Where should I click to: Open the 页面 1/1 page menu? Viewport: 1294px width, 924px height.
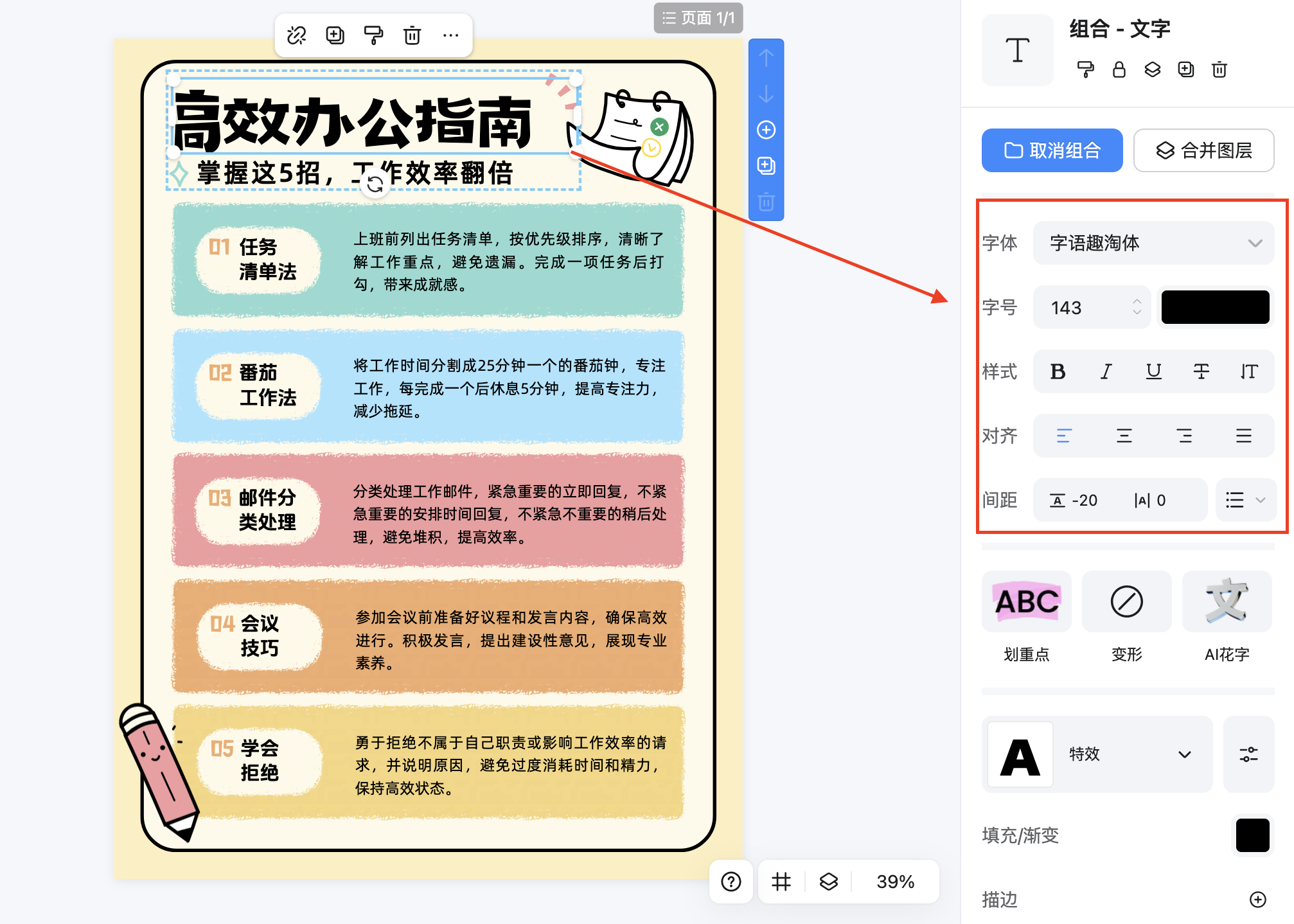(698, 18)
